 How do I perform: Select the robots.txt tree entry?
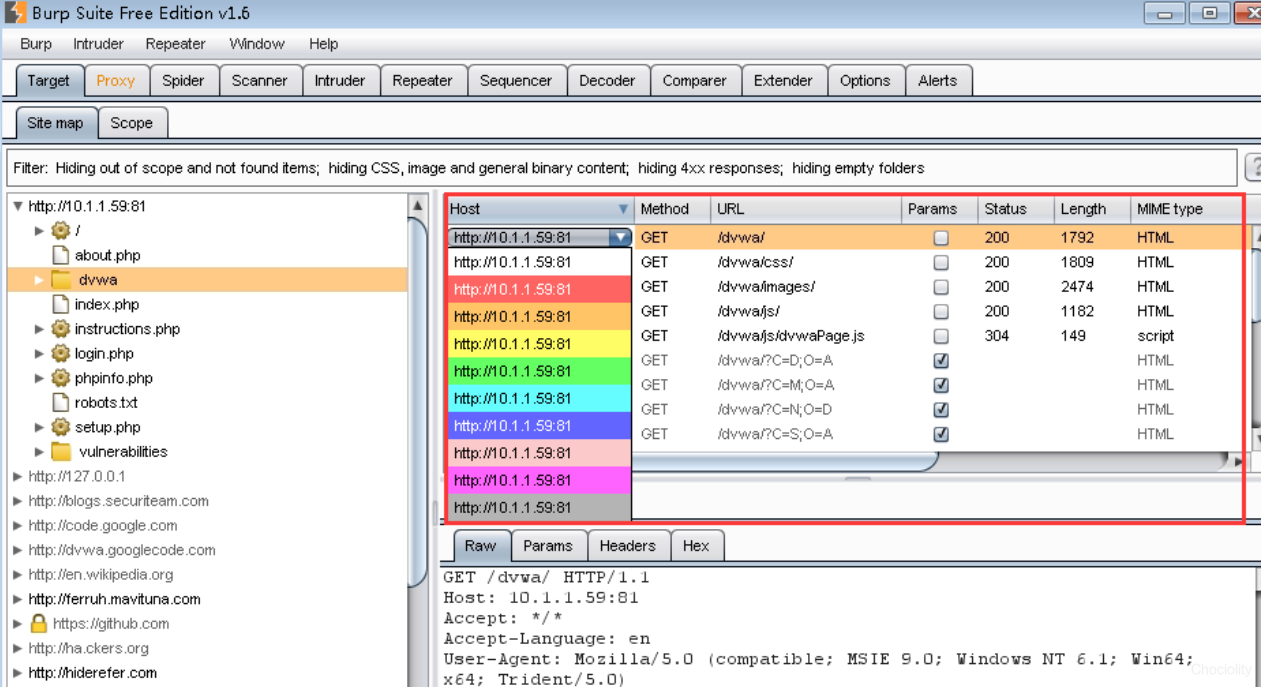click(106, 402)
